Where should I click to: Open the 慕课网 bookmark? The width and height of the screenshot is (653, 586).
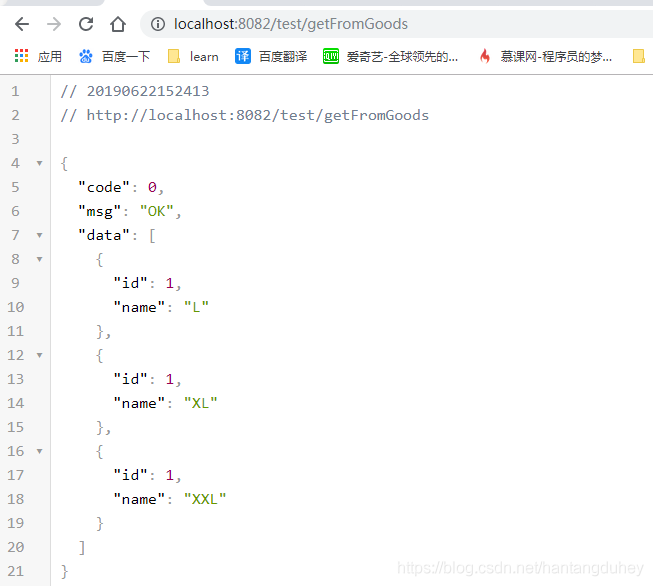pos(546,56)
